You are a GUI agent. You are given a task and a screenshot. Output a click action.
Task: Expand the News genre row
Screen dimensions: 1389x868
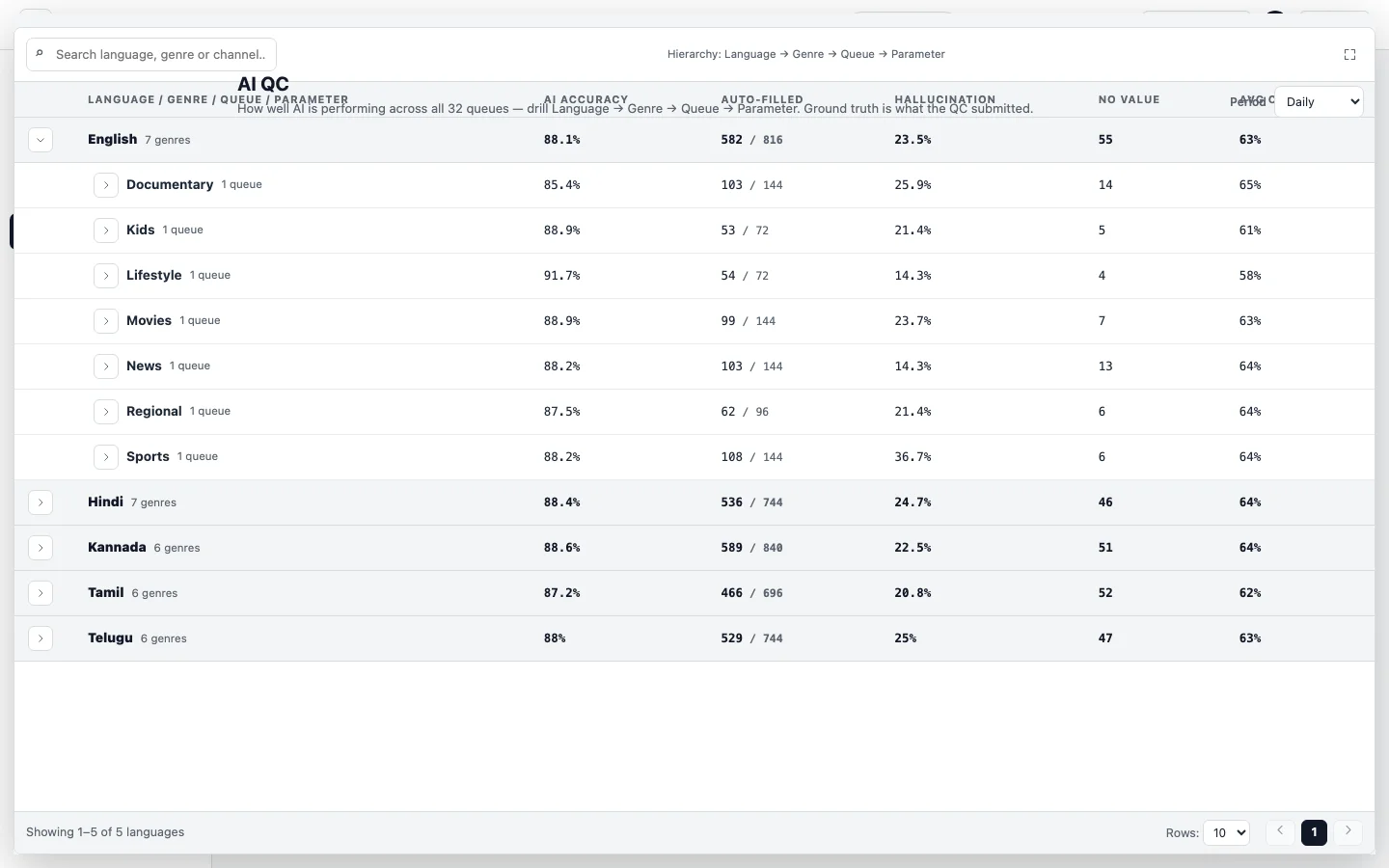106,366
